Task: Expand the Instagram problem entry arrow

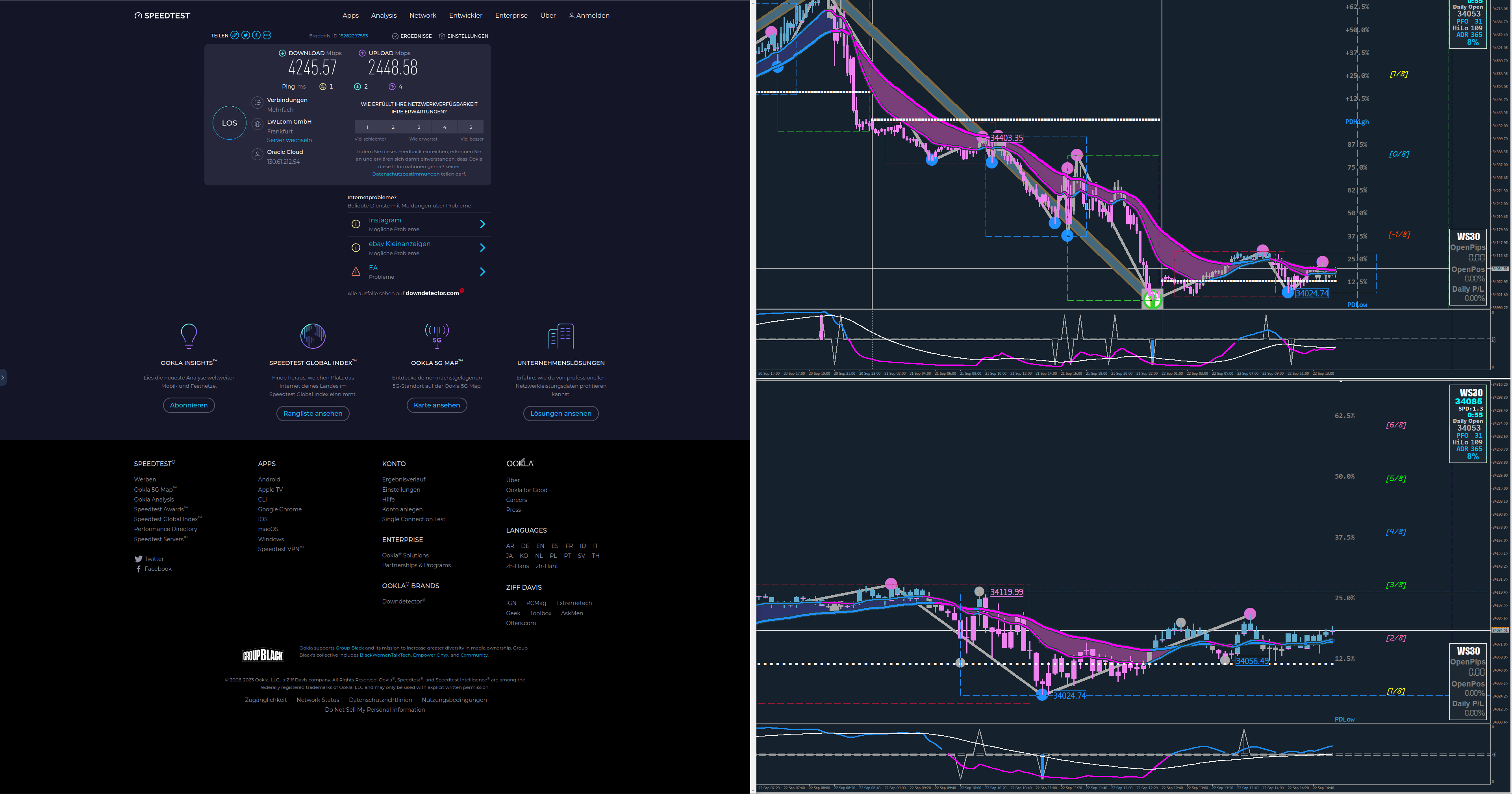Action: (482, 224)
